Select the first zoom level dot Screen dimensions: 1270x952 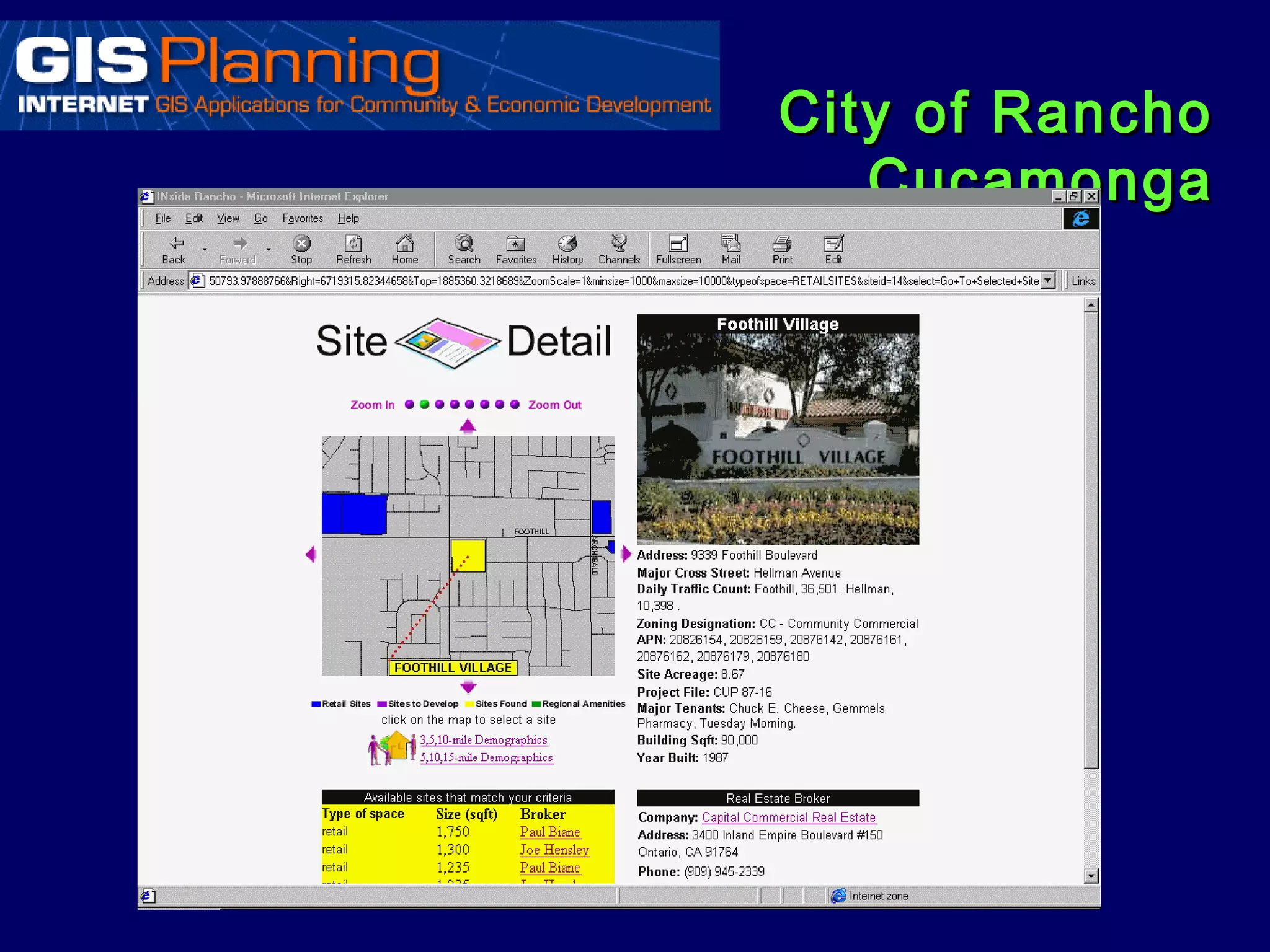(409, 405)
